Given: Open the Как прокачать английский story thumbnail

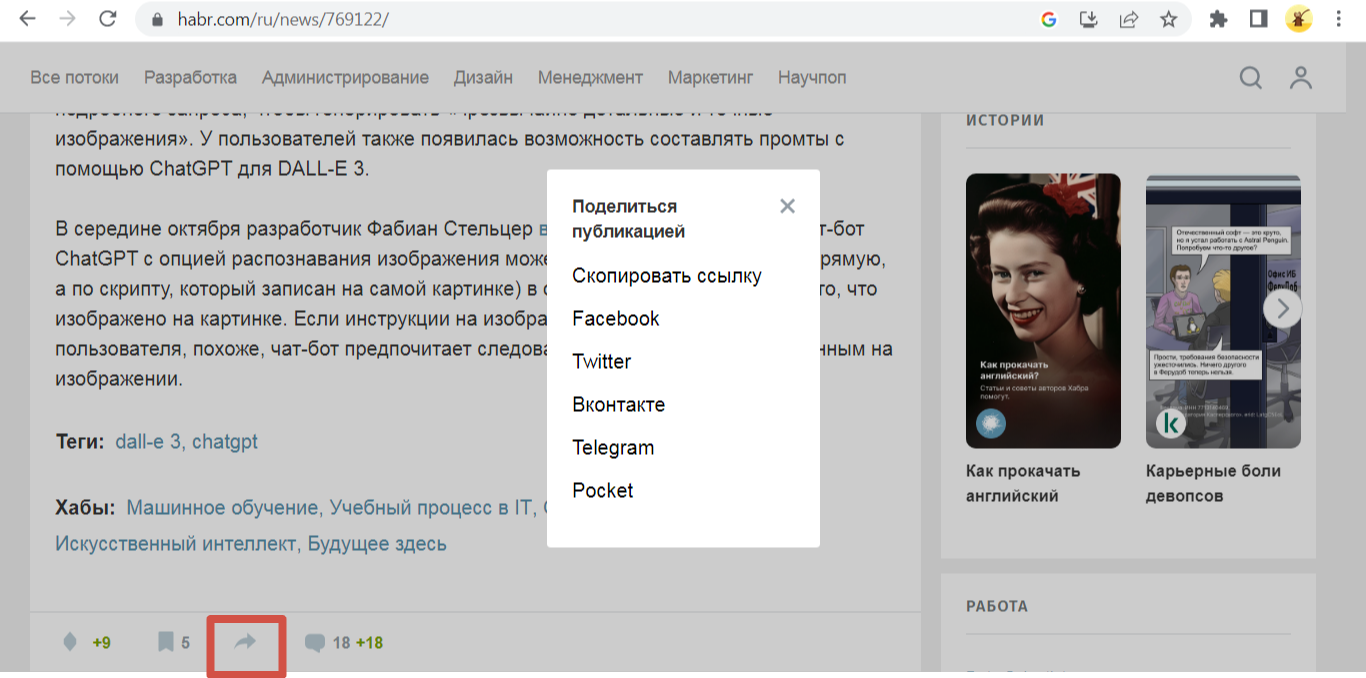Looking at the screenshot, I should pyautogui.click(x=1043, y=311).
